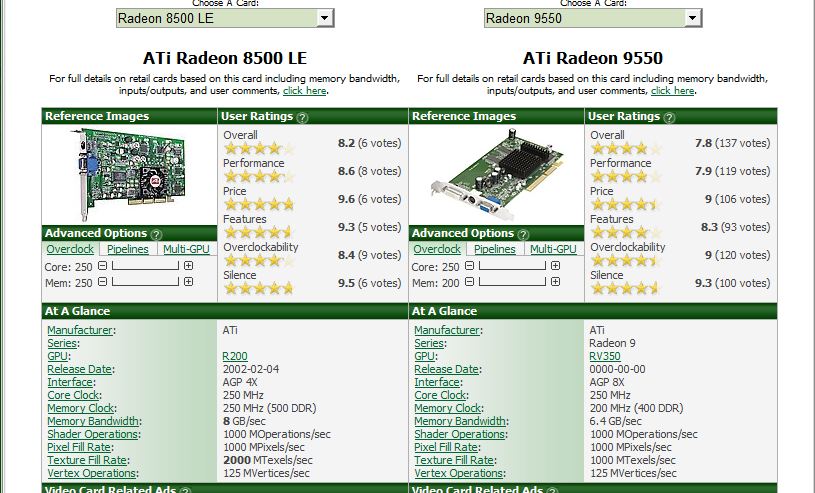Increase Mem clock plus icon for Radeon 8500 LE
Viewport: 815px width, 493px height.
pyautogui.click(x=188, y=282)
